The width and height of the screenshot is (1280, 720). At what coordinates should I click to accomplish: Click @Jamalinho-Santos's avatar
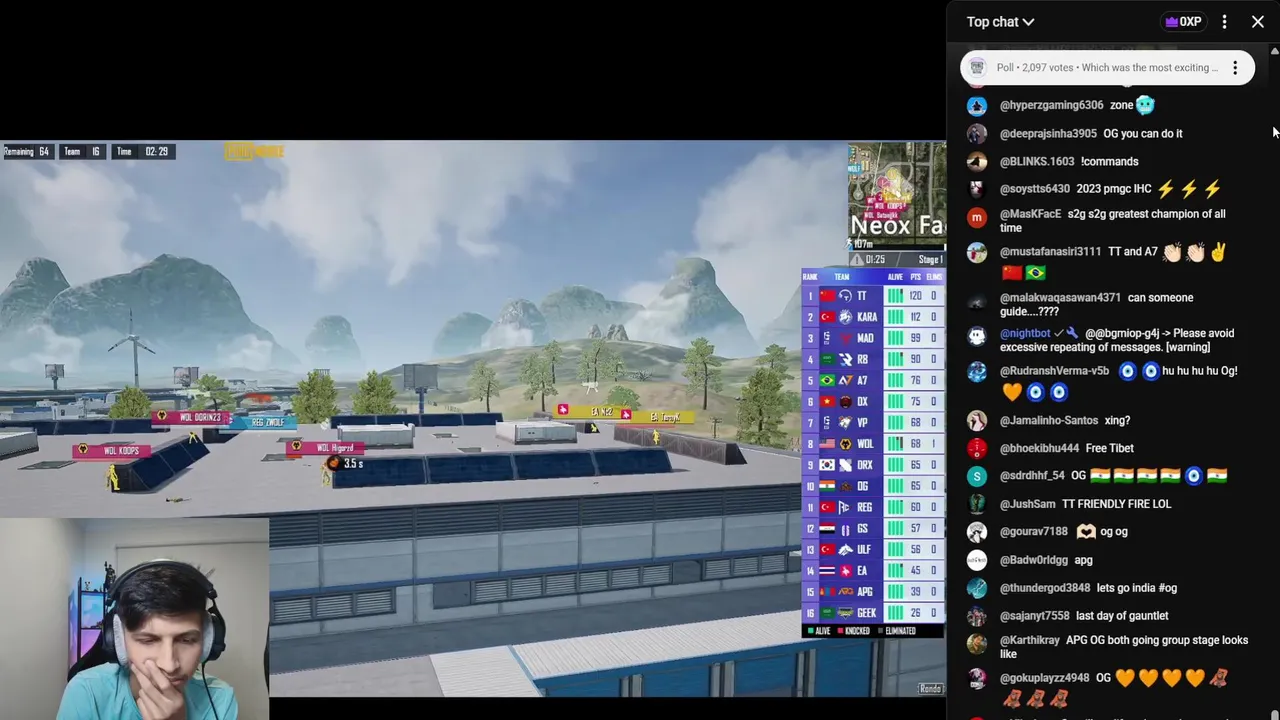(x=977, y=421)
